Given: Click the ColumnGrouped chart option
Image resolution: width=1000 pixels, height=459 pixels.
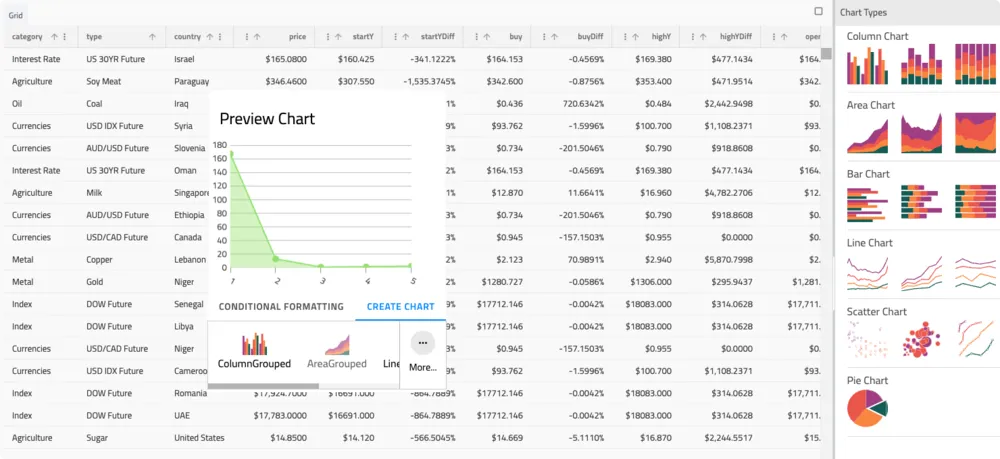Looking at the screenshot, I should (255, 351).
